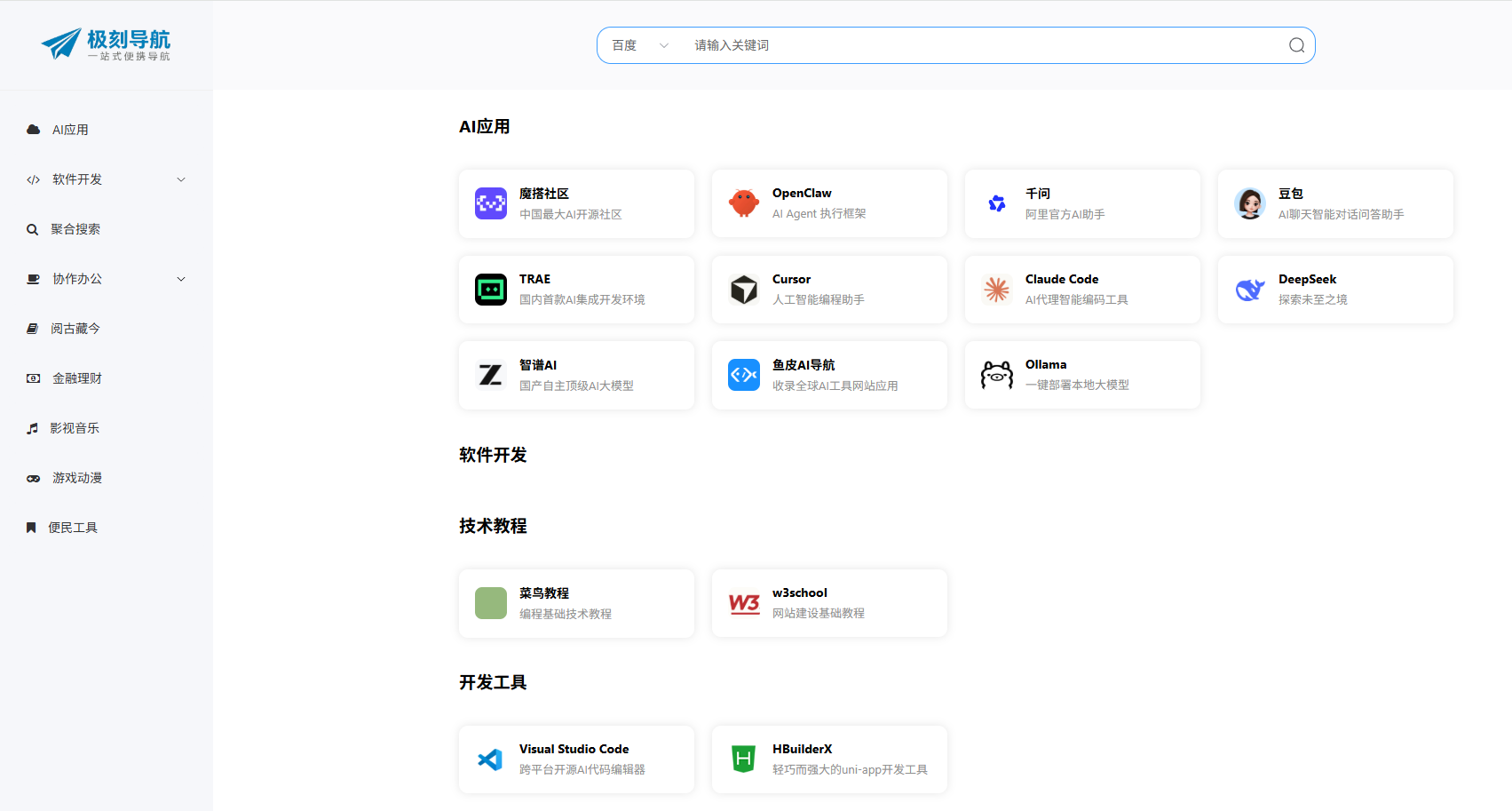Click the 软件开发 section heading in content
The image size is (1512, 811).
click(493, 455)
